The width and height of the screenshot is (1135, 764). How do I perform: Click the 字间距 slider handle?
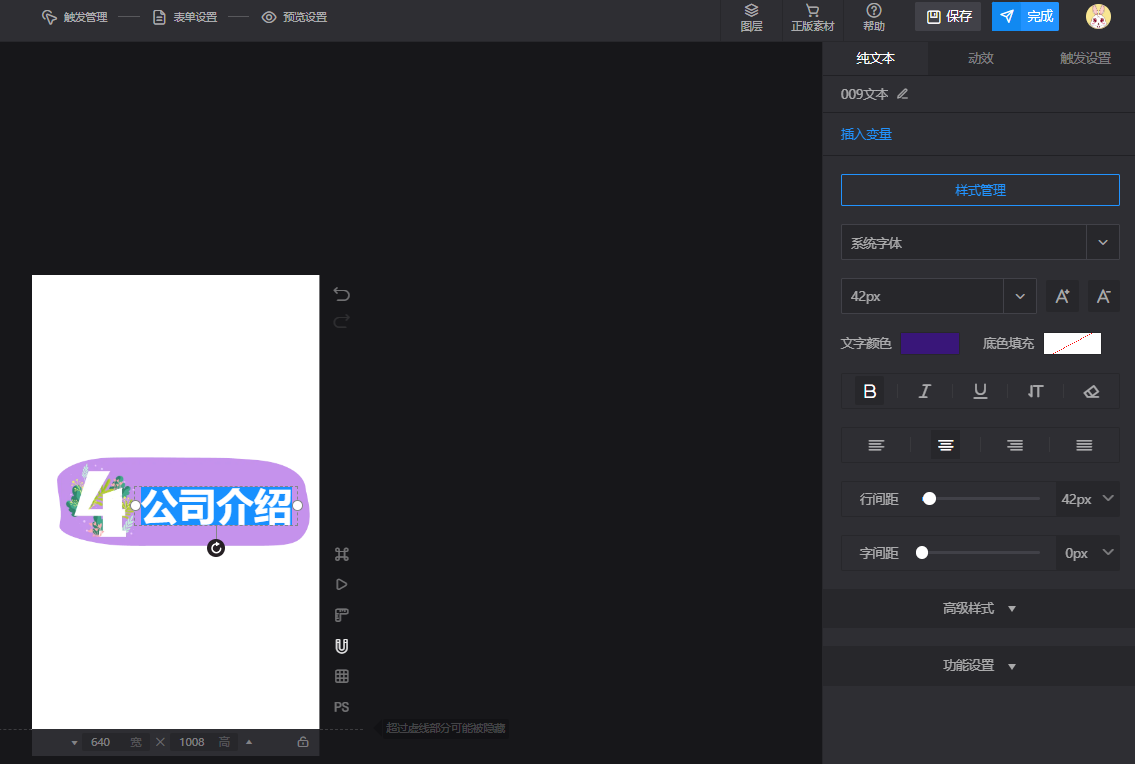tap(921, 553)
